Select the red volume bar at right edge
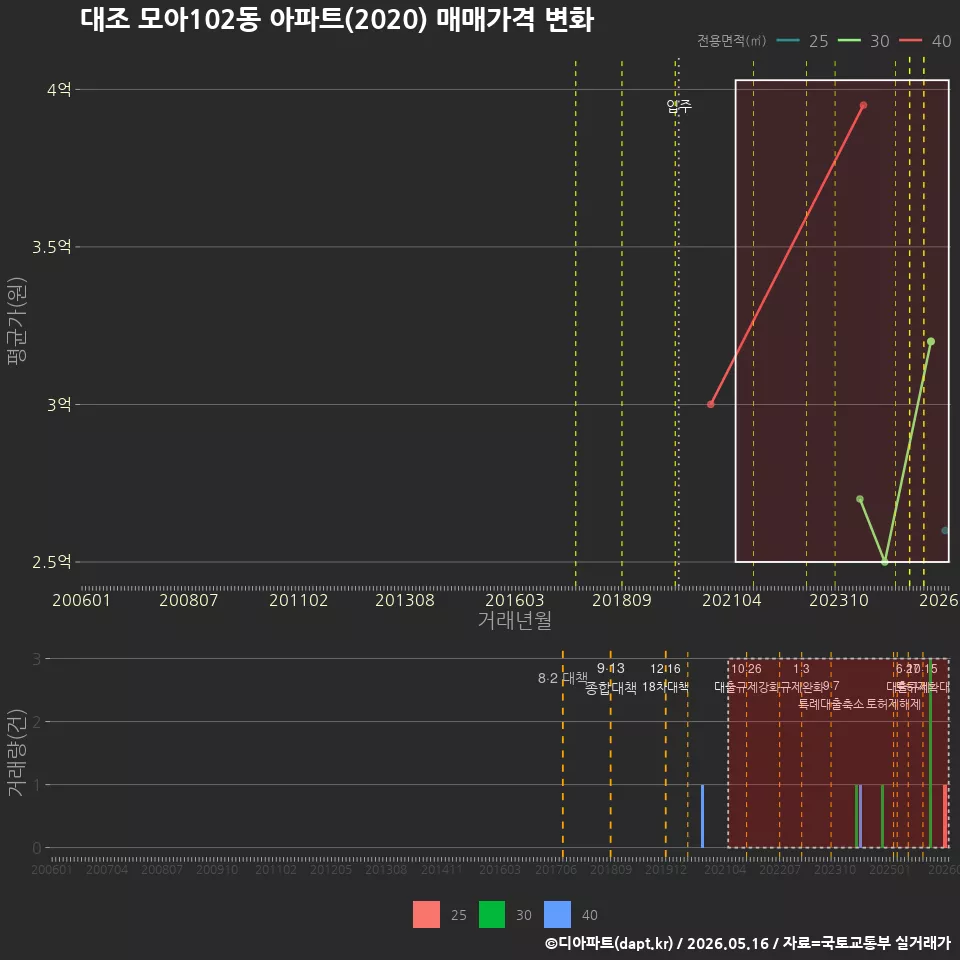 tap(945, 816)
